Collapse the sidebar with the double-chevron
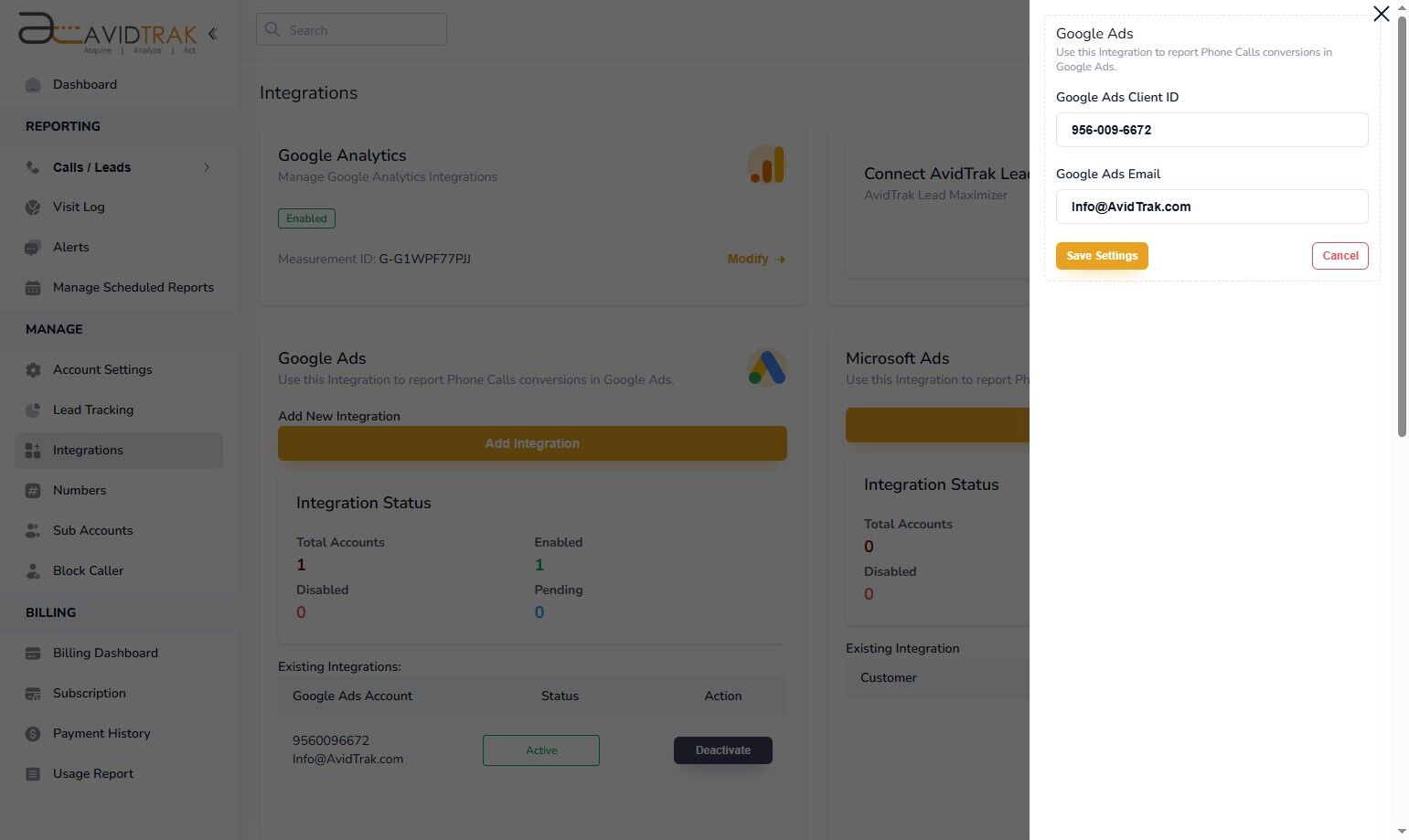The width and height of the screenshot is (1409, 840). 212,33
